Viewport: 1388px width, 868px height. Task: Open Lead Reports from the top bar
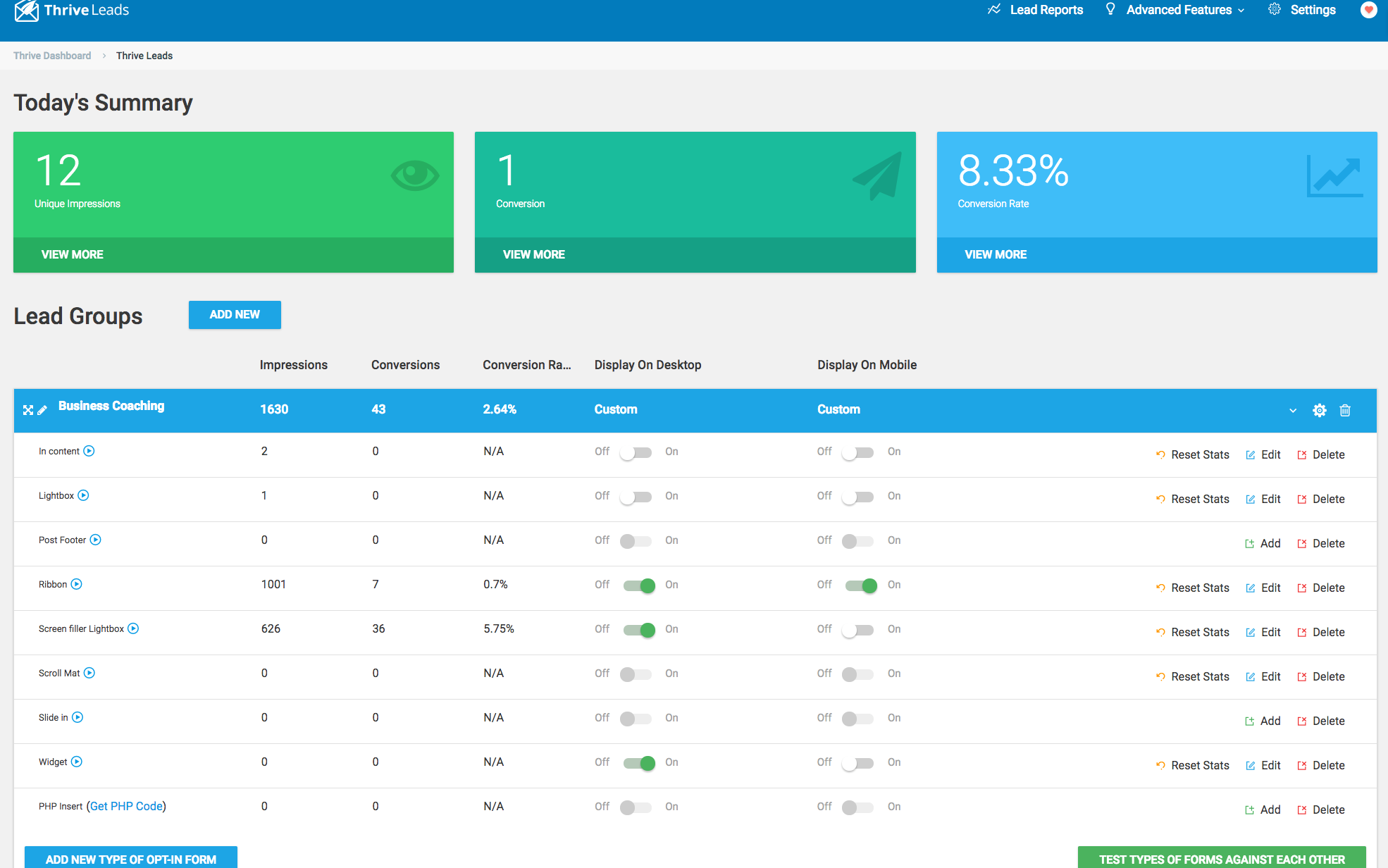(1046, 10)
